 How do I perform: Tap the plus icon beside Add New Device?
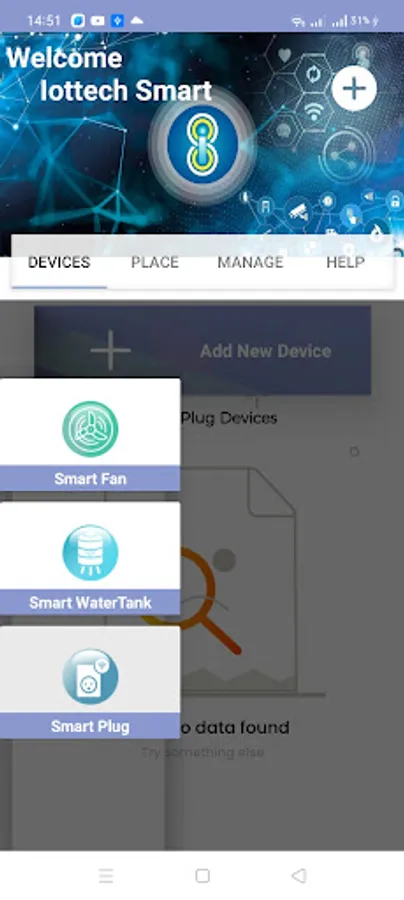(110, 350)
